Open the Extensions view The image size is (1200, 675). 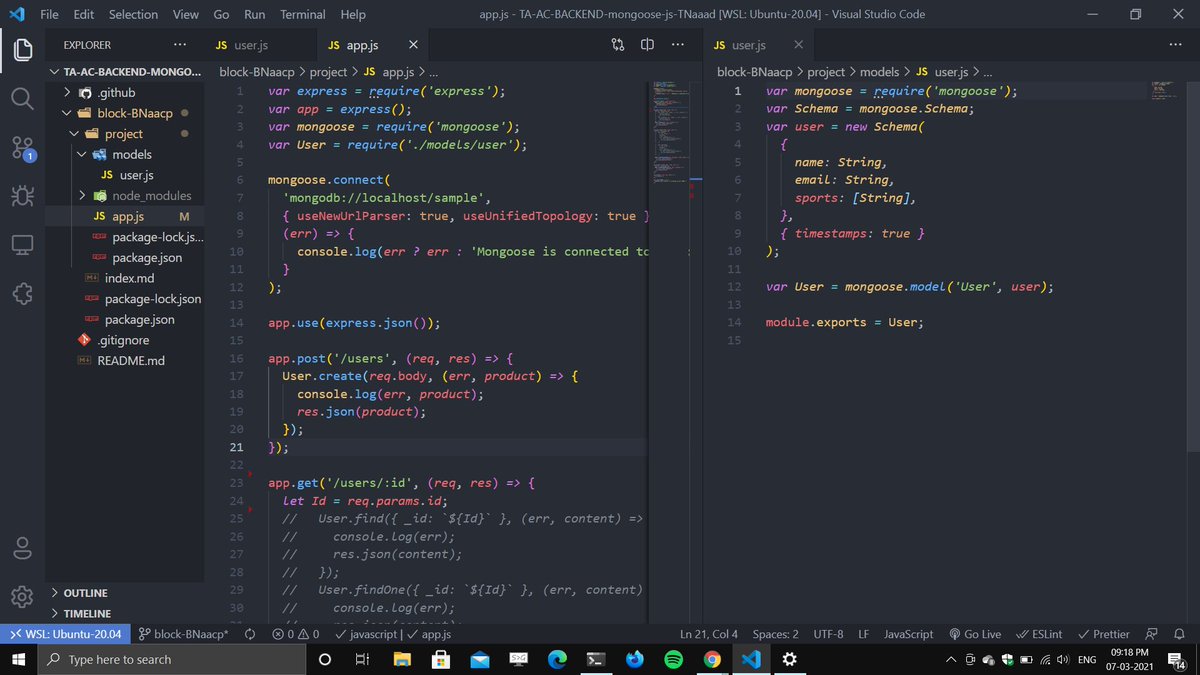(x=22, y=294)
